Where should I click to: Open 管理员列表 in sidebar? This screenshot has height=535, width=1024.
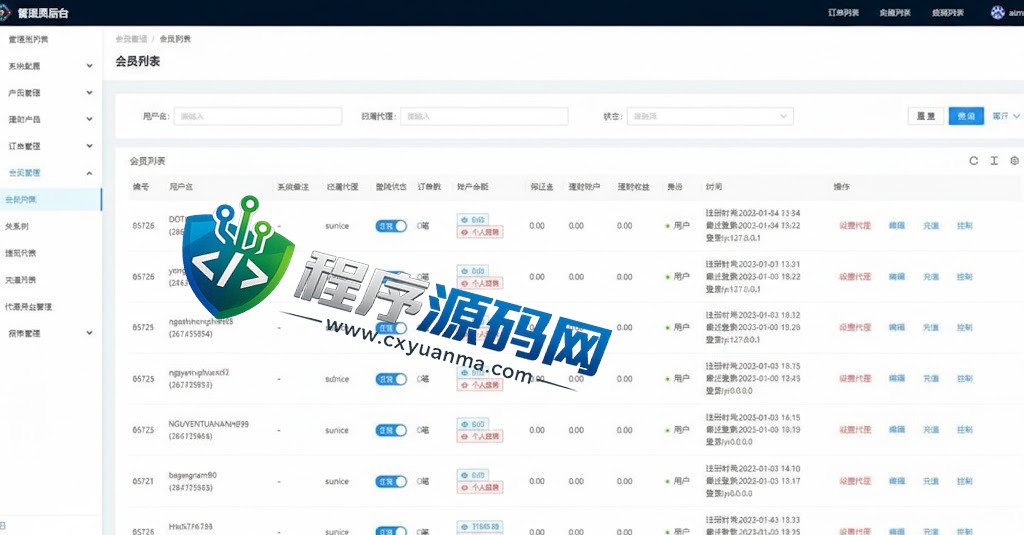point(28,39)
